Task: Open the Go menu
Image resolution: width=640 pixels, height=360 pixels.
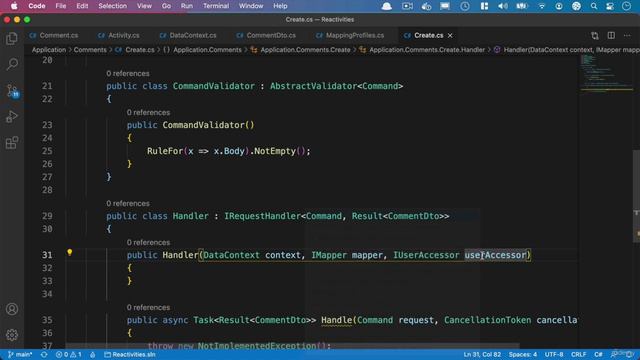Action: 166,6
